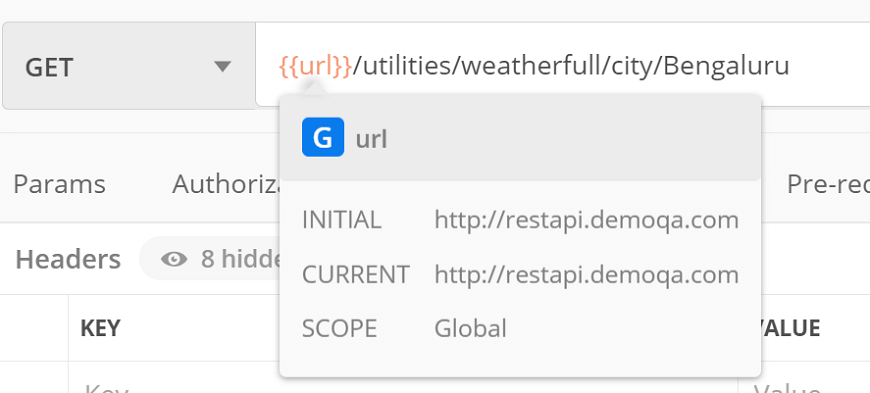Click the Value placeholder input cell
The width and height of the screenshot is (870, 393).
(804, 383)
